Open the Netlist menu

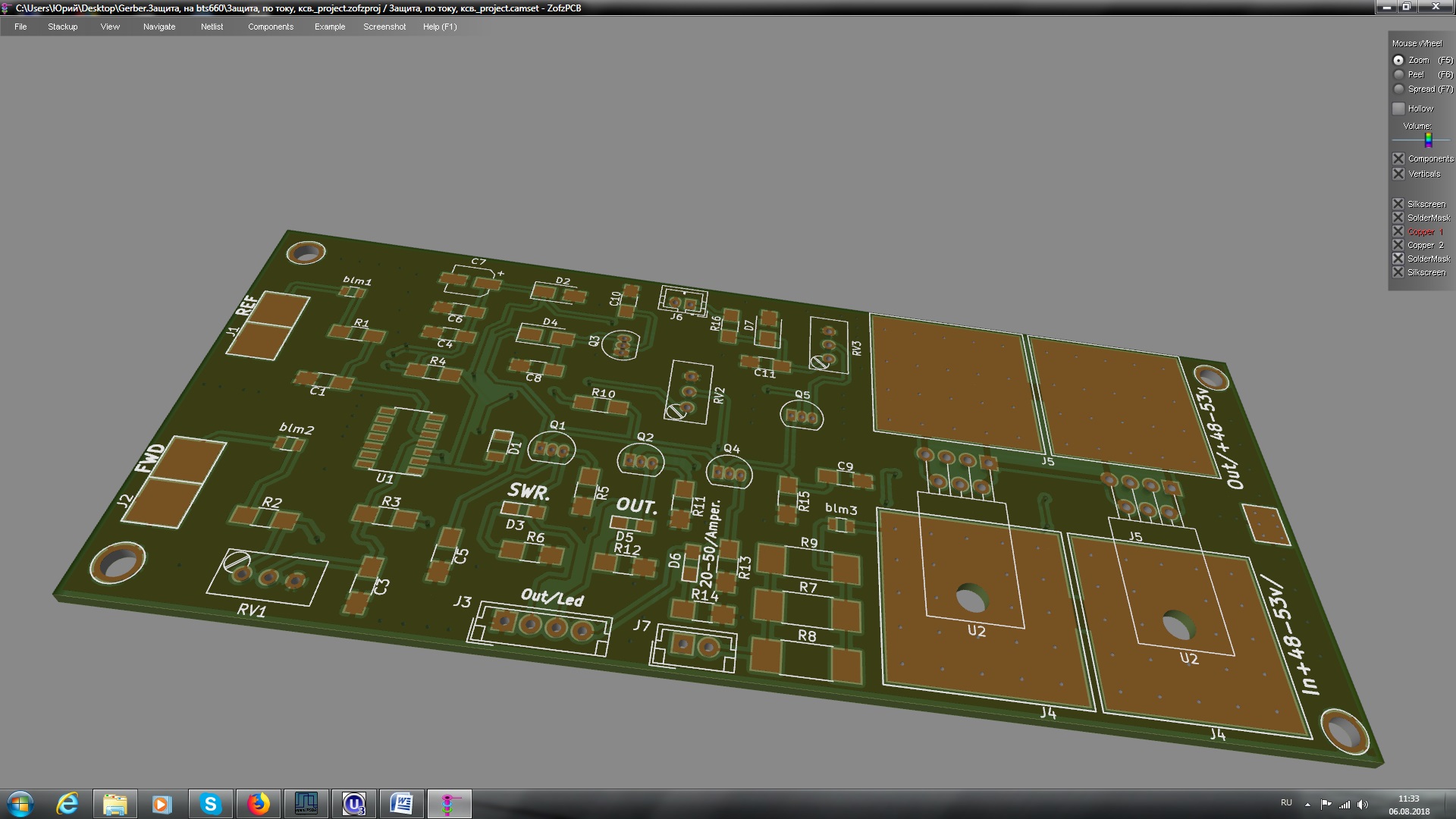tap(212, 27)
